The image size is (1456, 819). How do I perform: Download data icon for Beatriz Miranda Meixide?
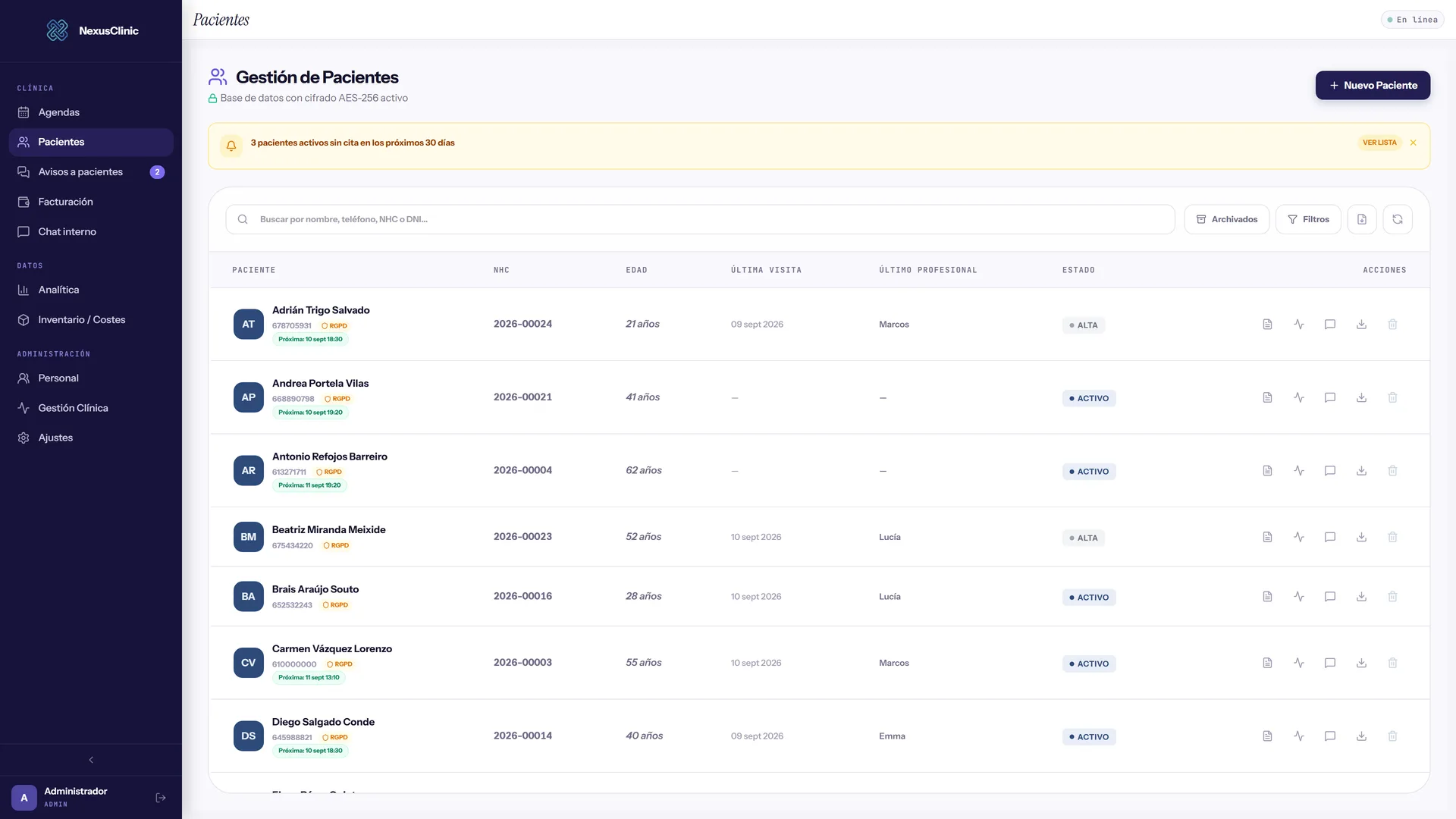1361,537
